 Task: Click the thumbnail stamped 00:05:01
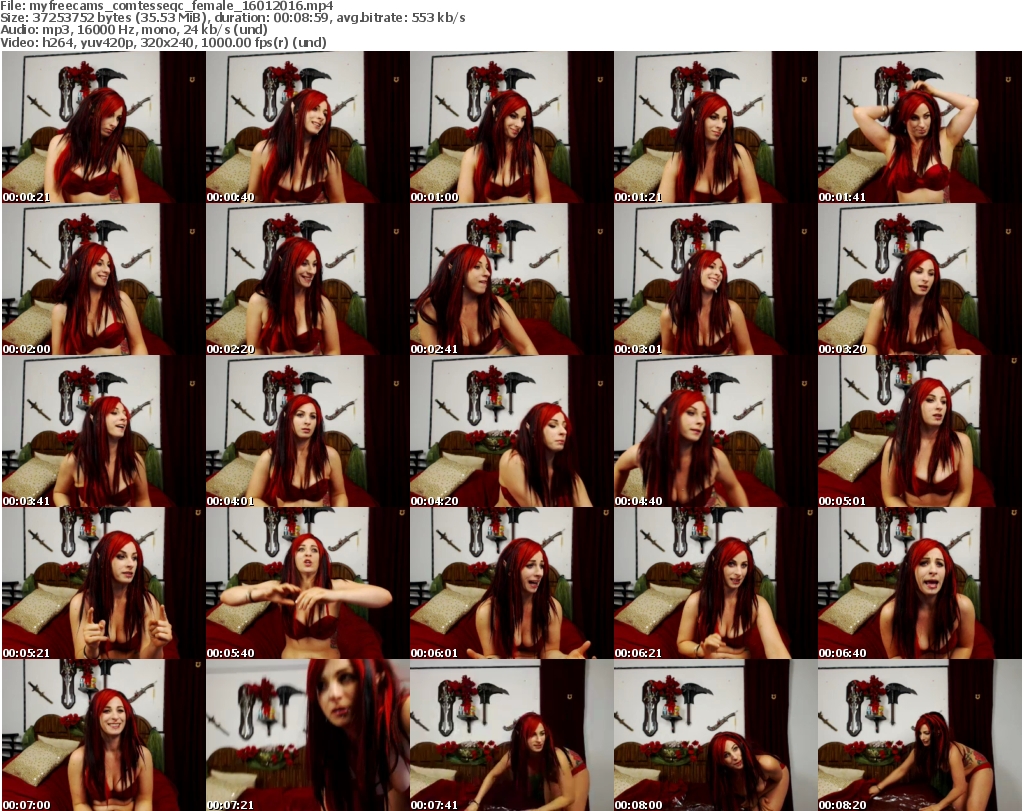920,432
